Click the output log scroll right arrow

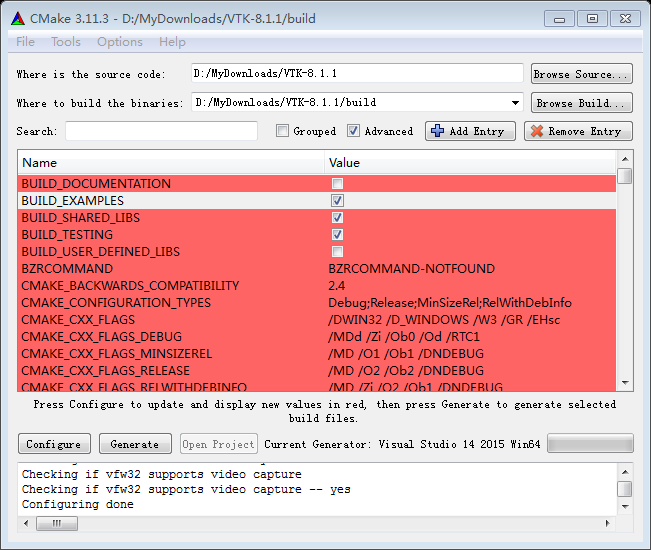(607, 523)
